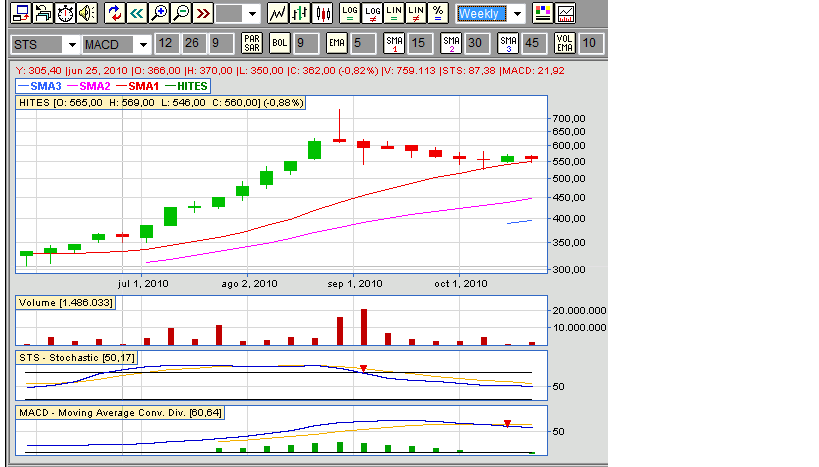Click the VOL EMA button
Viewport: 819px width, 467px height.
pos(565,44)
